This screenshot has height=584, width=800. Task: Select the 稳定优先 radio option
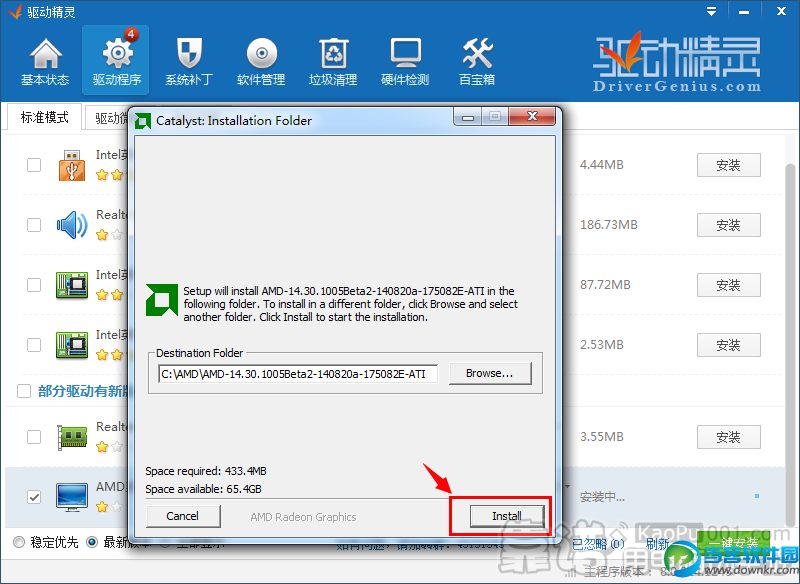[x=19, y=542]
